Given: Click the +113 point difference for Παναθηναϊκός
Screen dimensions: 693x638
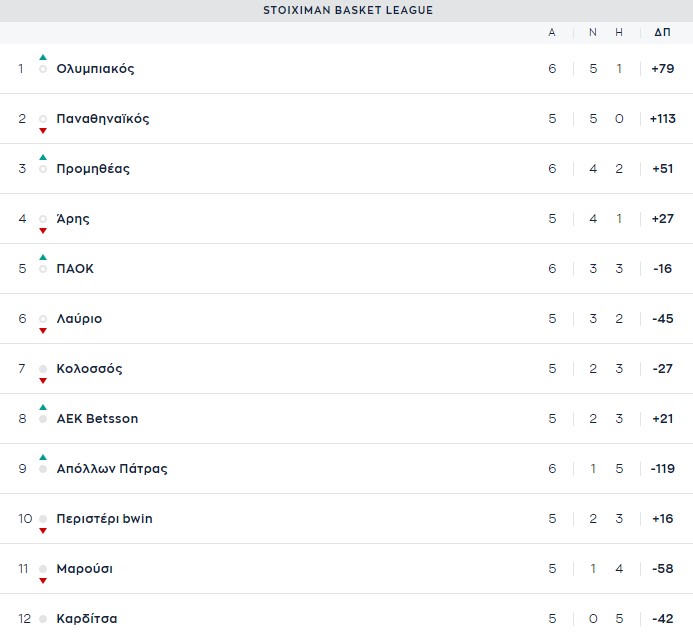Looking at the screenshot, I should [x=663, y=118].
